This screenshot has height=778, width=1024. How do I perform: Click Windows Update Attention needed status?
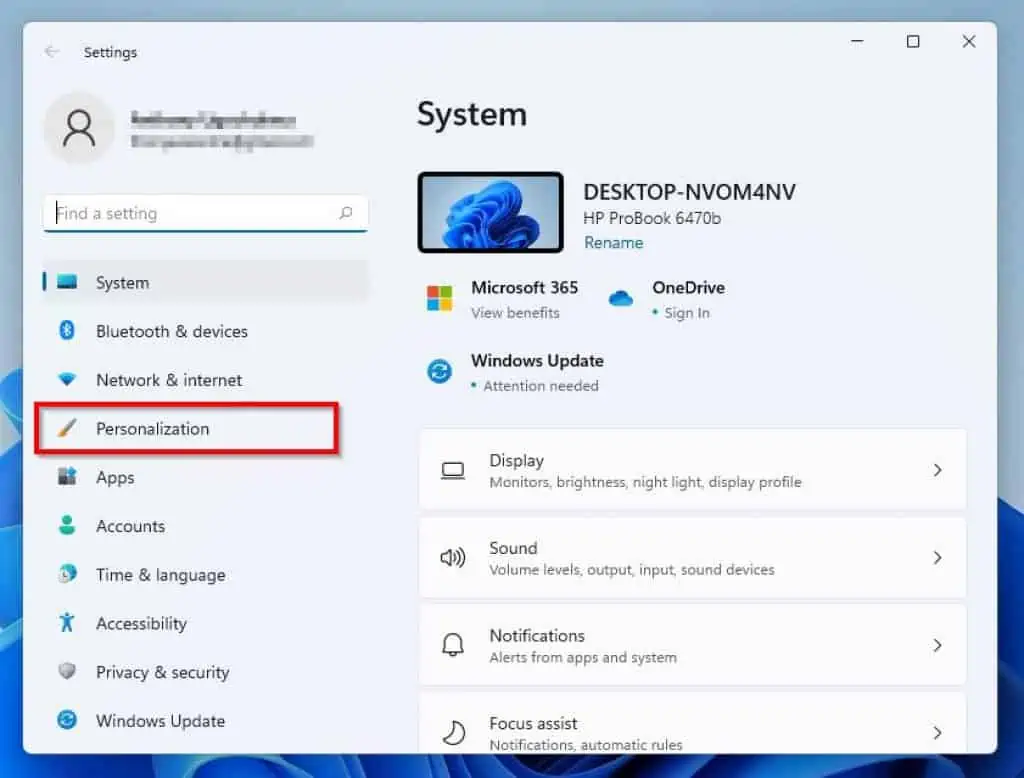pyautogui.click(x=540, y=386)
